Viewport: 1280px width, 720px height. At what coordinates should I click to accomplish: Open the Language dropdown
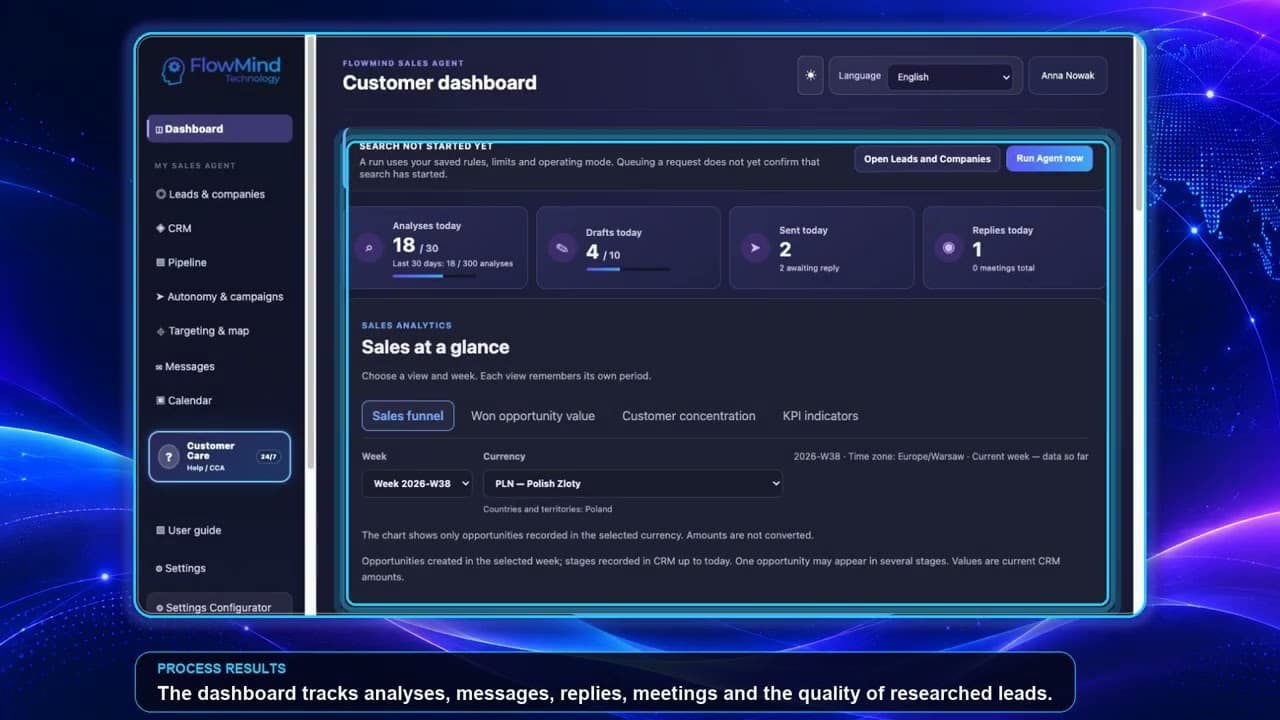pos(951,77)
